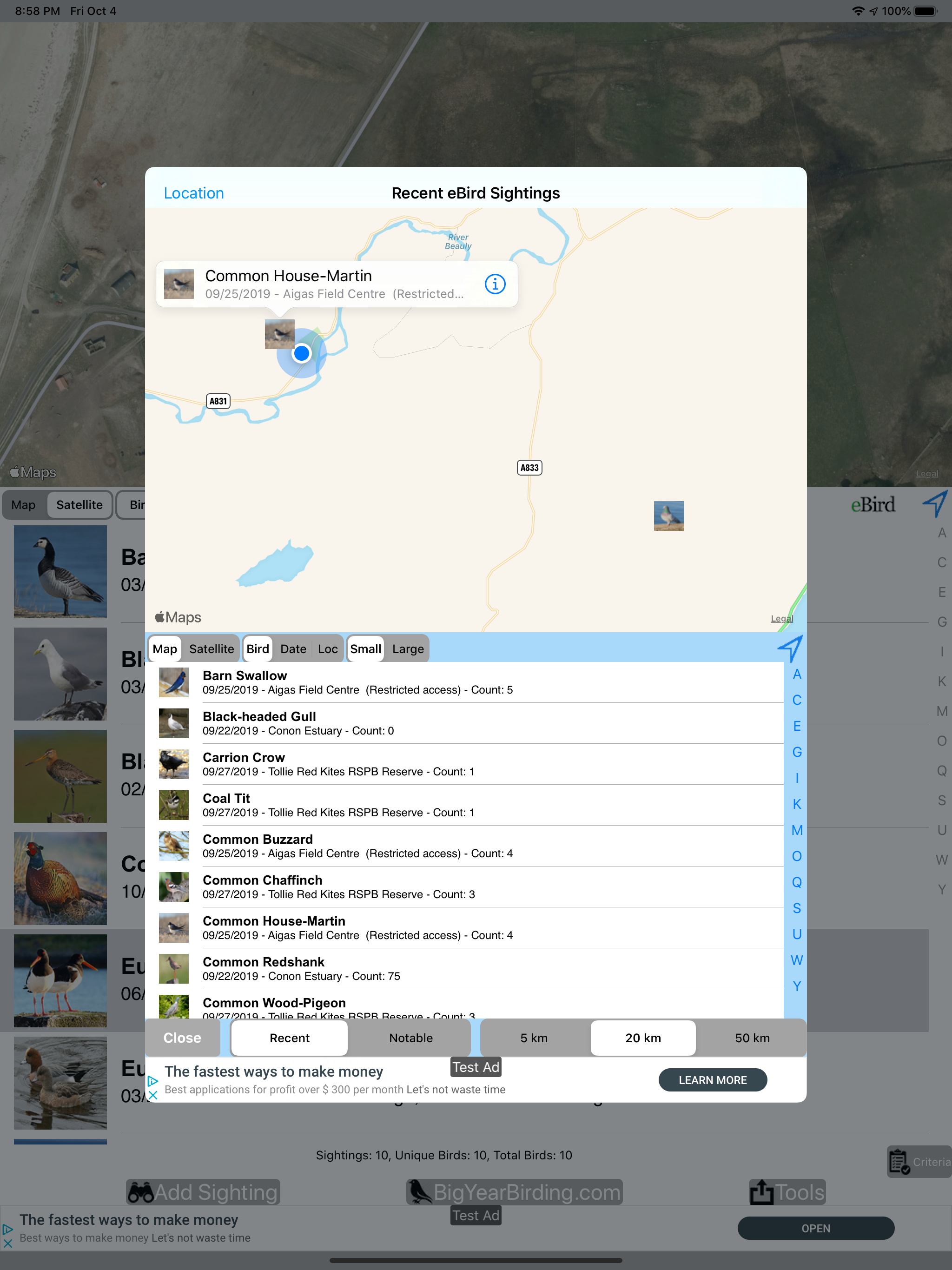Jump to letter M in popup index
The image size is (952, 1270).
pos(797,830)
